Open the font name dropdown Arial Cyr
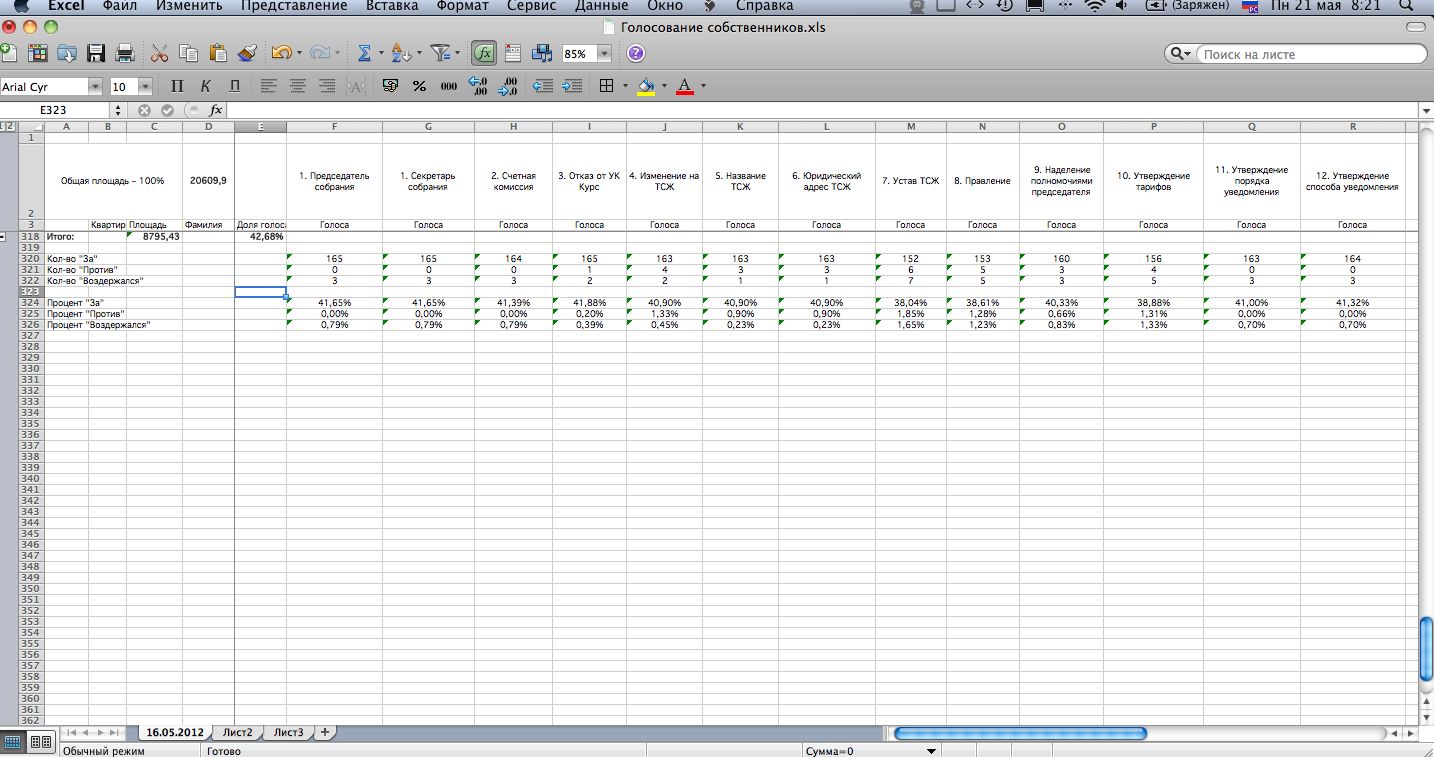1434x757 pixels. pos(95,87)
